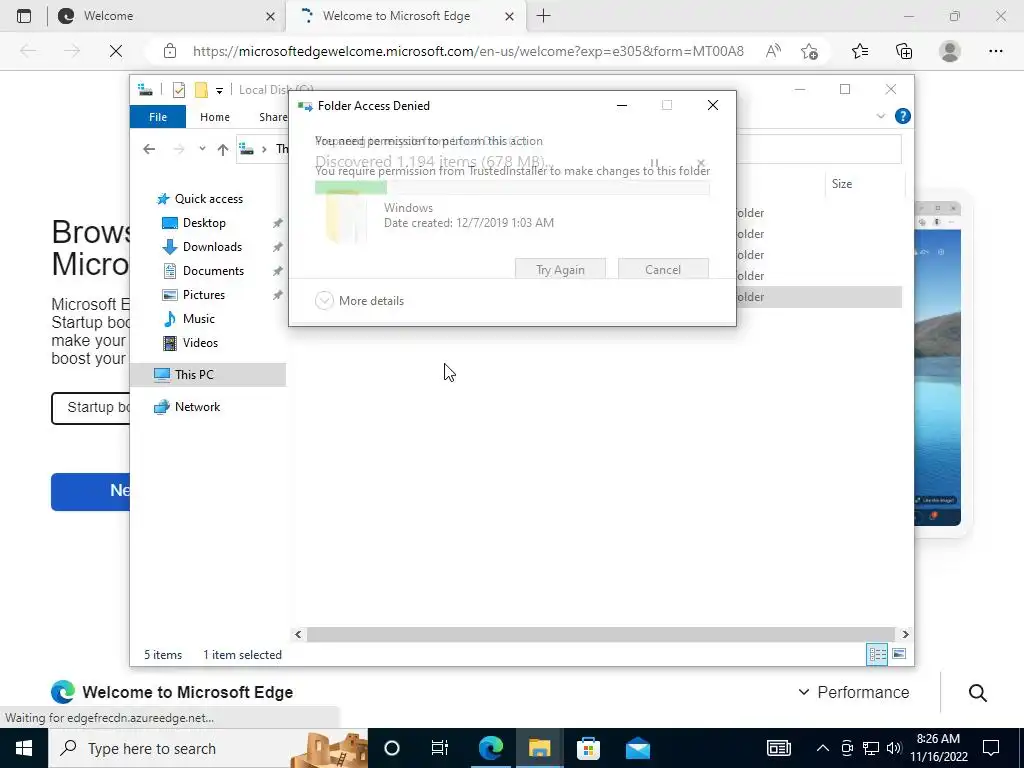Click the Read aloud icon in Edge
The width and height of the screenshot is (1024, 768).
pos(773,51)
